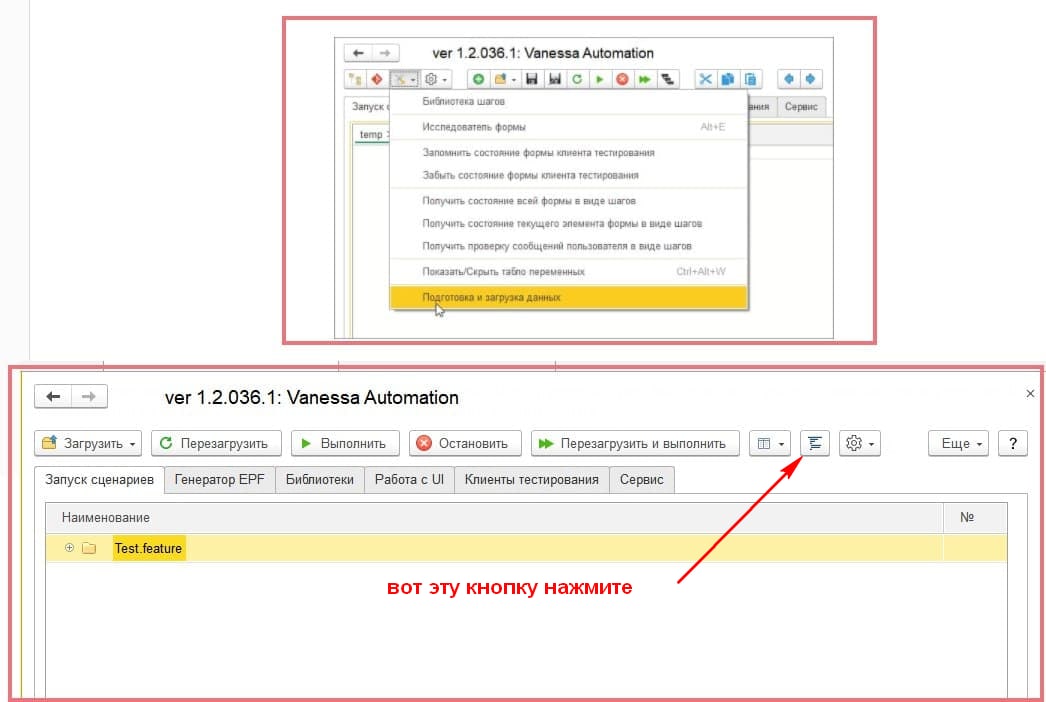The image size is (1046, 702).
Task: Select Подготовка и загрузка данных
Action: point(568,297)
